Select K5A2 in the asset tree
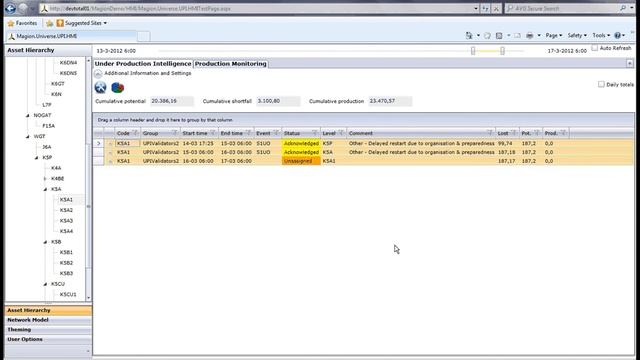This screenshot has width=640, height=360. [x=66, y=210]
